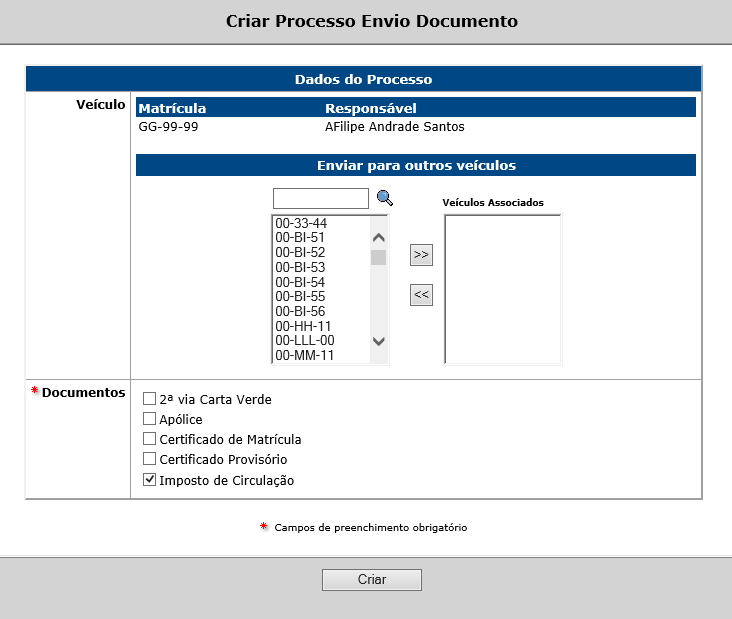
Task: Click the magnifying glass search icon
Action: point(385,198)
